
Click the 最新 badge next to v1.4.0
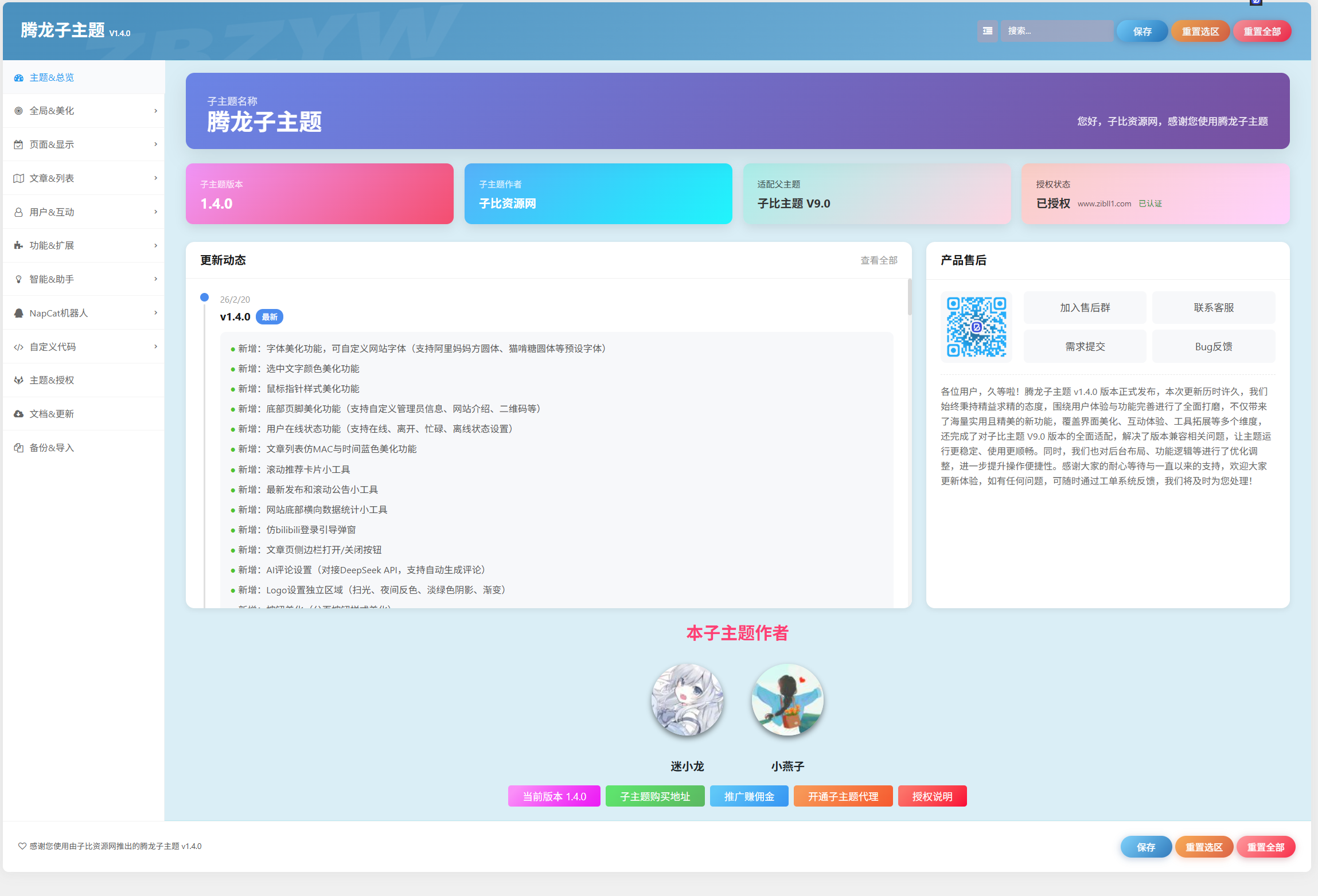270,317
